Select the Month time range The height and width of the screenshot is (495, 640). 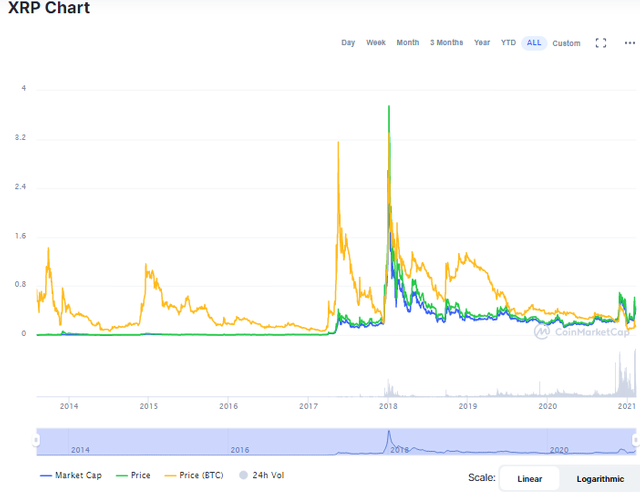pos(408,42)
